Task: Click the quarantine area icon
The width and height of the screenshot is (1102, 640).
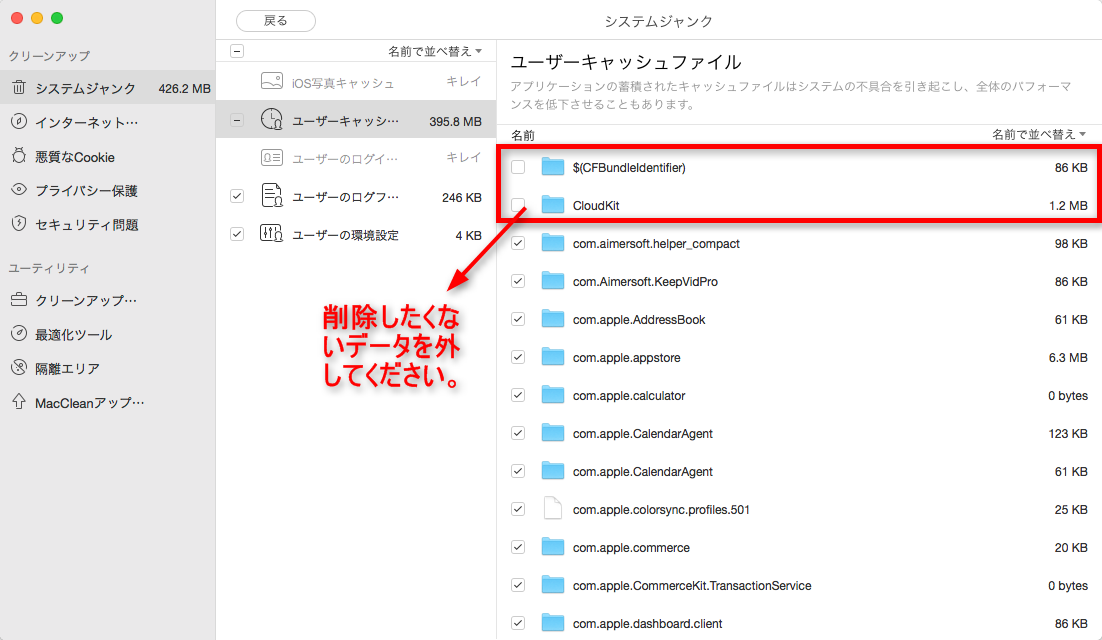Action: [x=19, y=367]
